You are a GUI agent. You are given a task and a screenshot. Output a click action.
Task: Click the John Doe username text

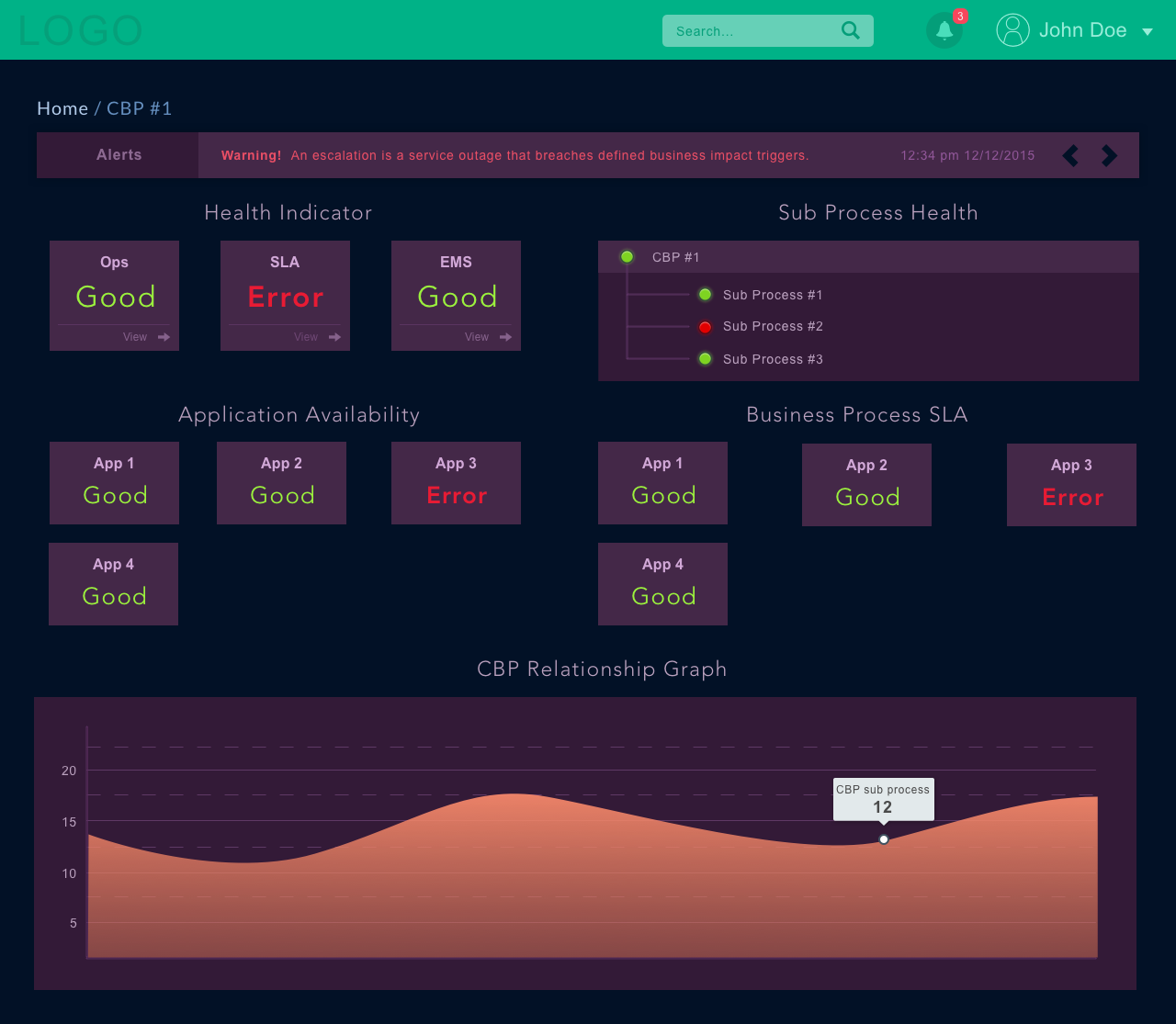(1082, 30)
